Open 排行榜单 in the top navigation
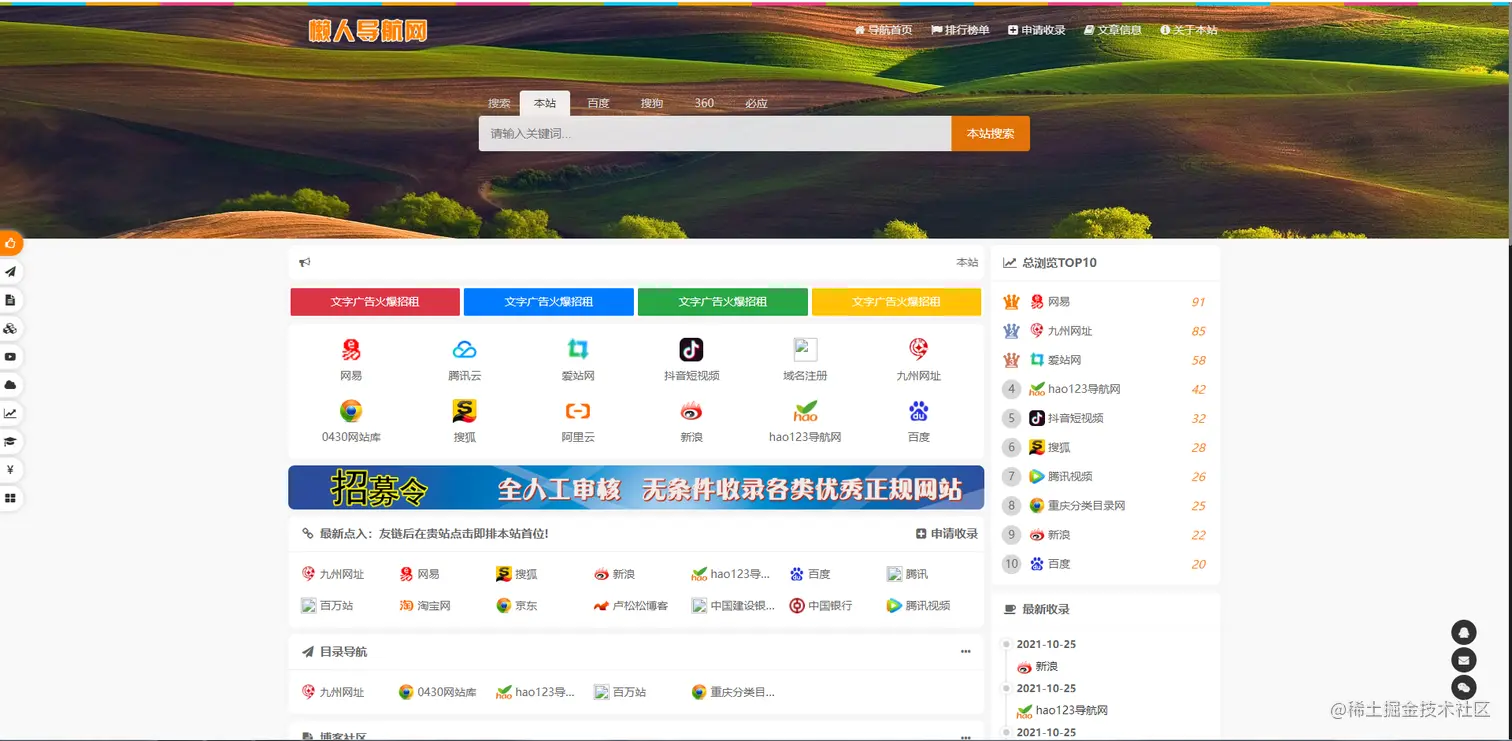The image size is (1512, 741). pos(960,30)
